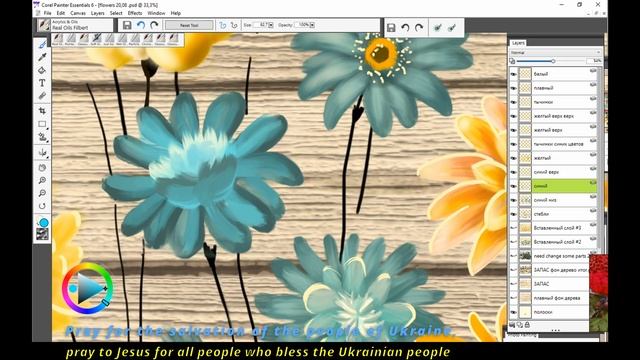Select the Brush tool in the toolbox
640x360 pixels.
pyautogui.click(x=42, y=44)
